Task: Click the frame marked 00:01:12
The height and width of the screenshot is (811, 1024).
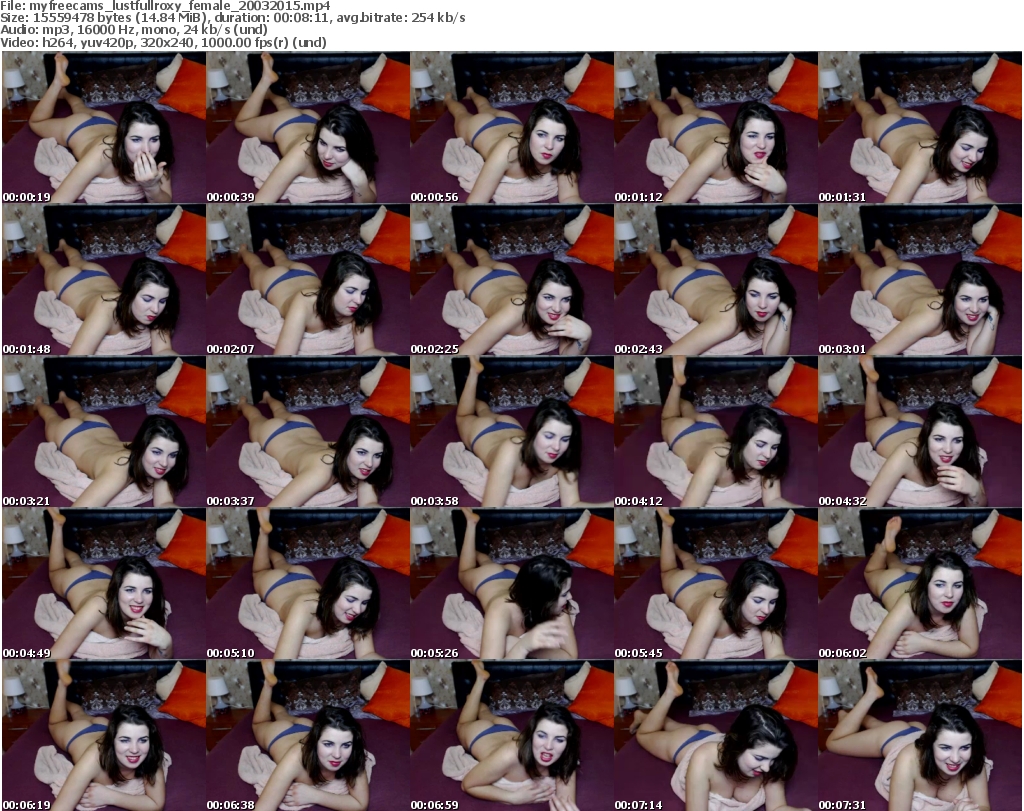Action: pyautogui.click(x=716, y=127)
